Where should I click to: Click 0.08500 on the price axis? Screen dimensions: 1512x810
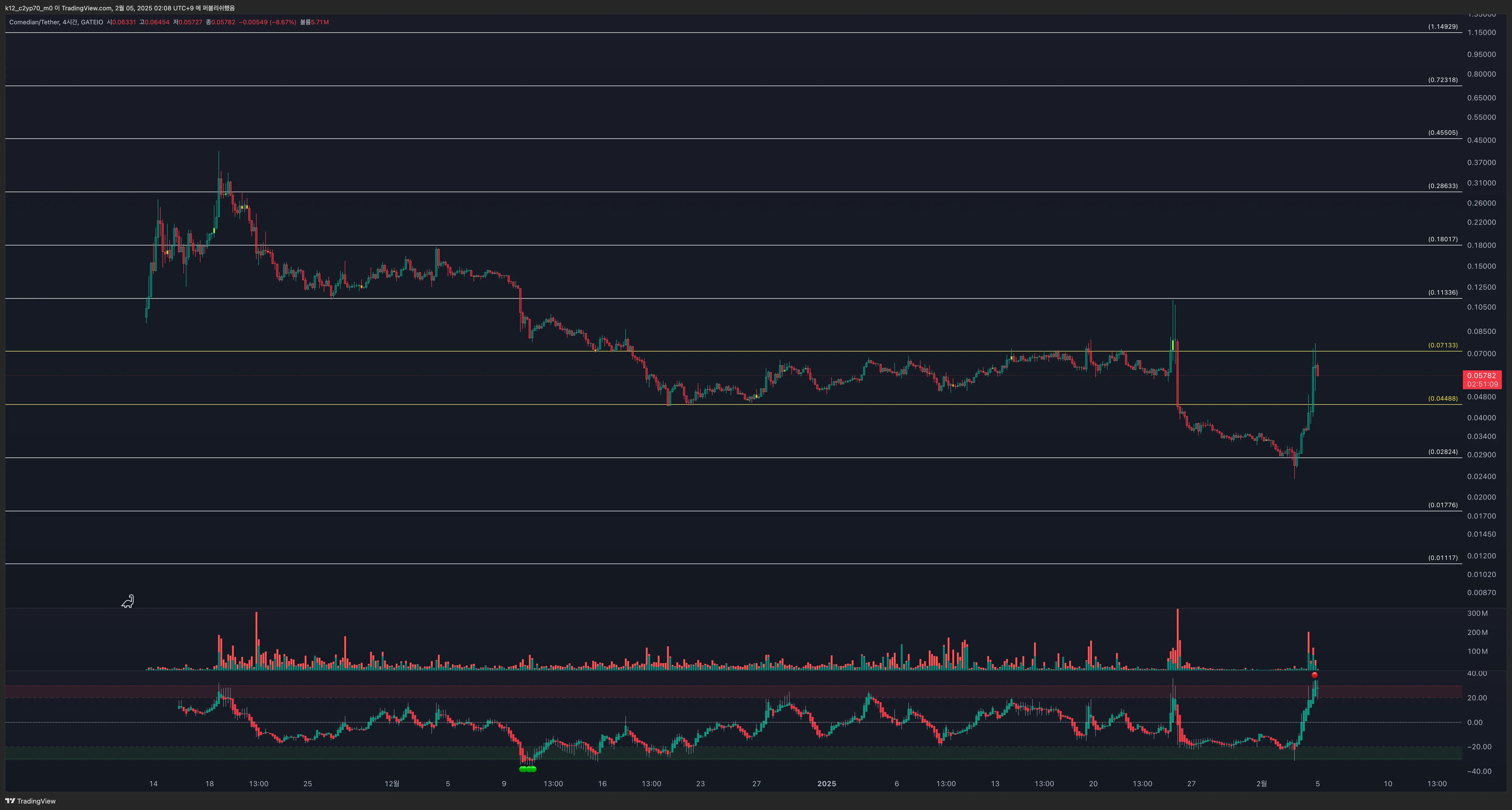[1481, 332]
